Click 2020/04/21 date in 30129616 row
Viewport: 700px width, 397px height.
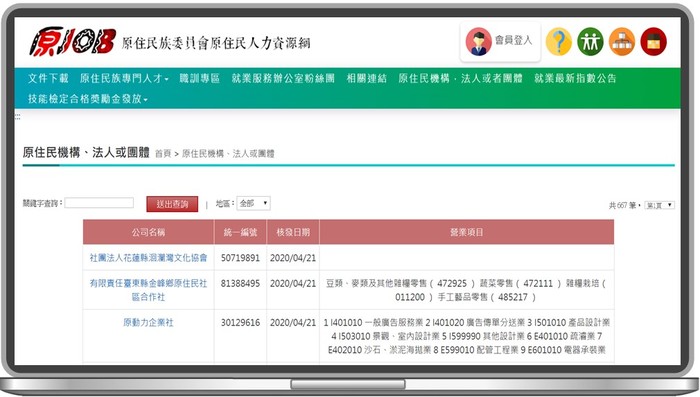(293, 322)
